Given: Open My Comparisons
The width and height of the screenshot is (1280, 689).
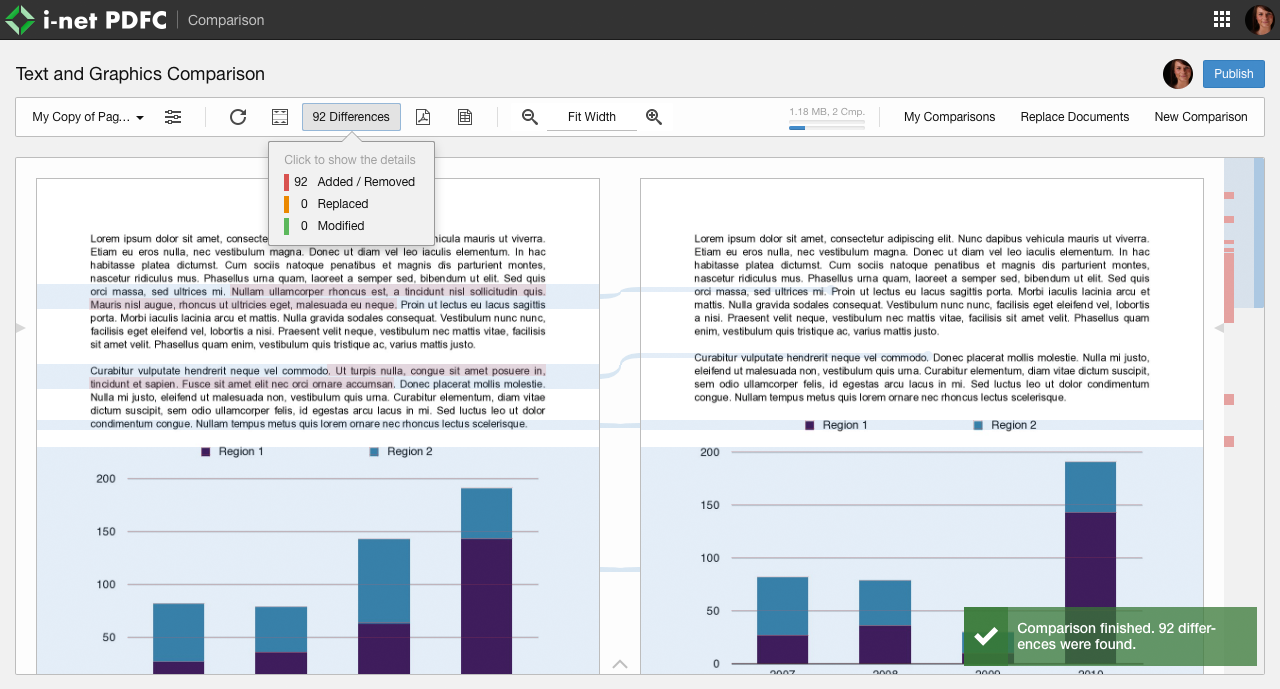Looking at the screenshot, I should pos(949,117).
